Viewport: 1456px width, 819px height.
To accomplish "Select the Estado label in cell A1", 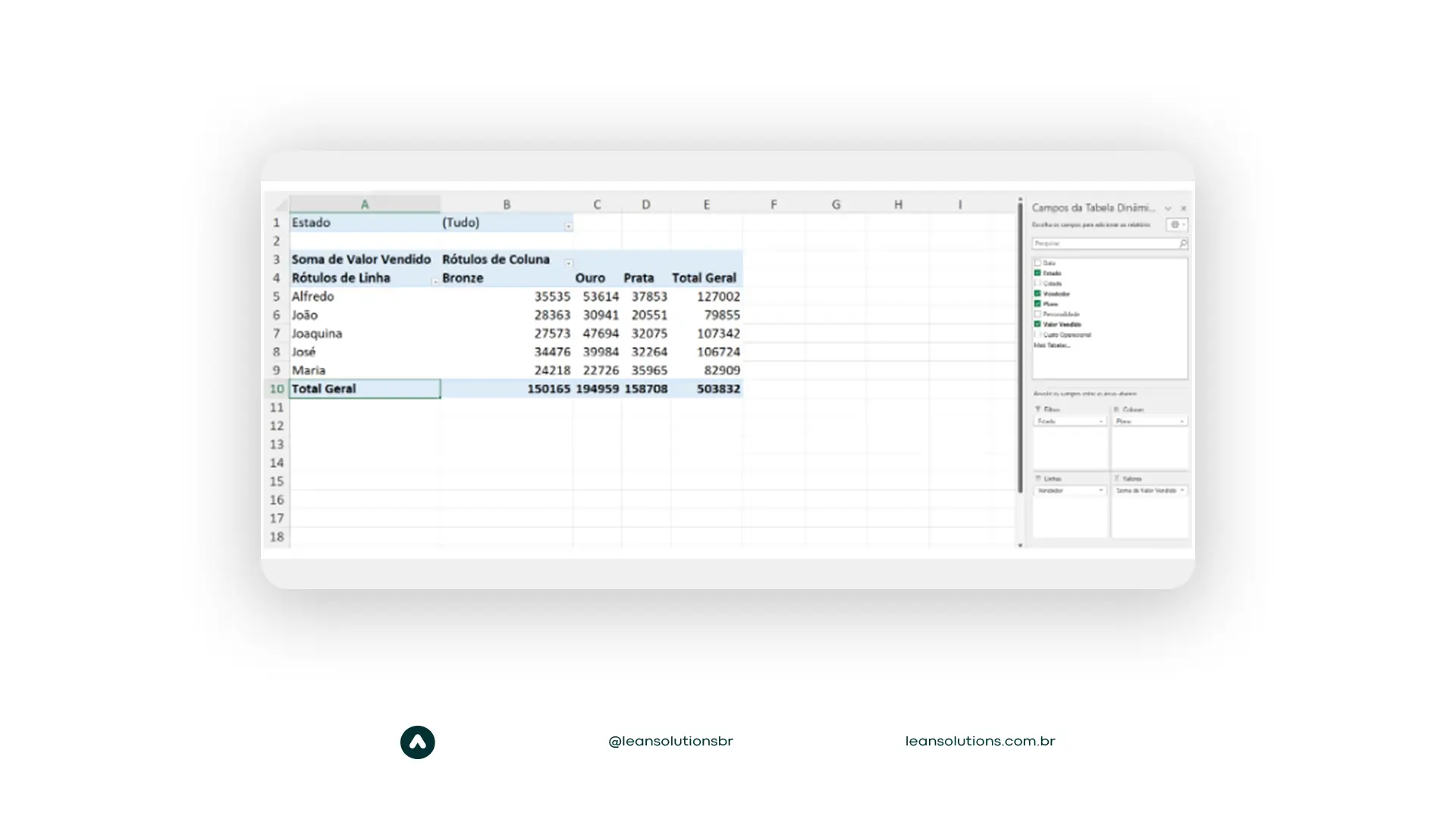I will [311, 223].
